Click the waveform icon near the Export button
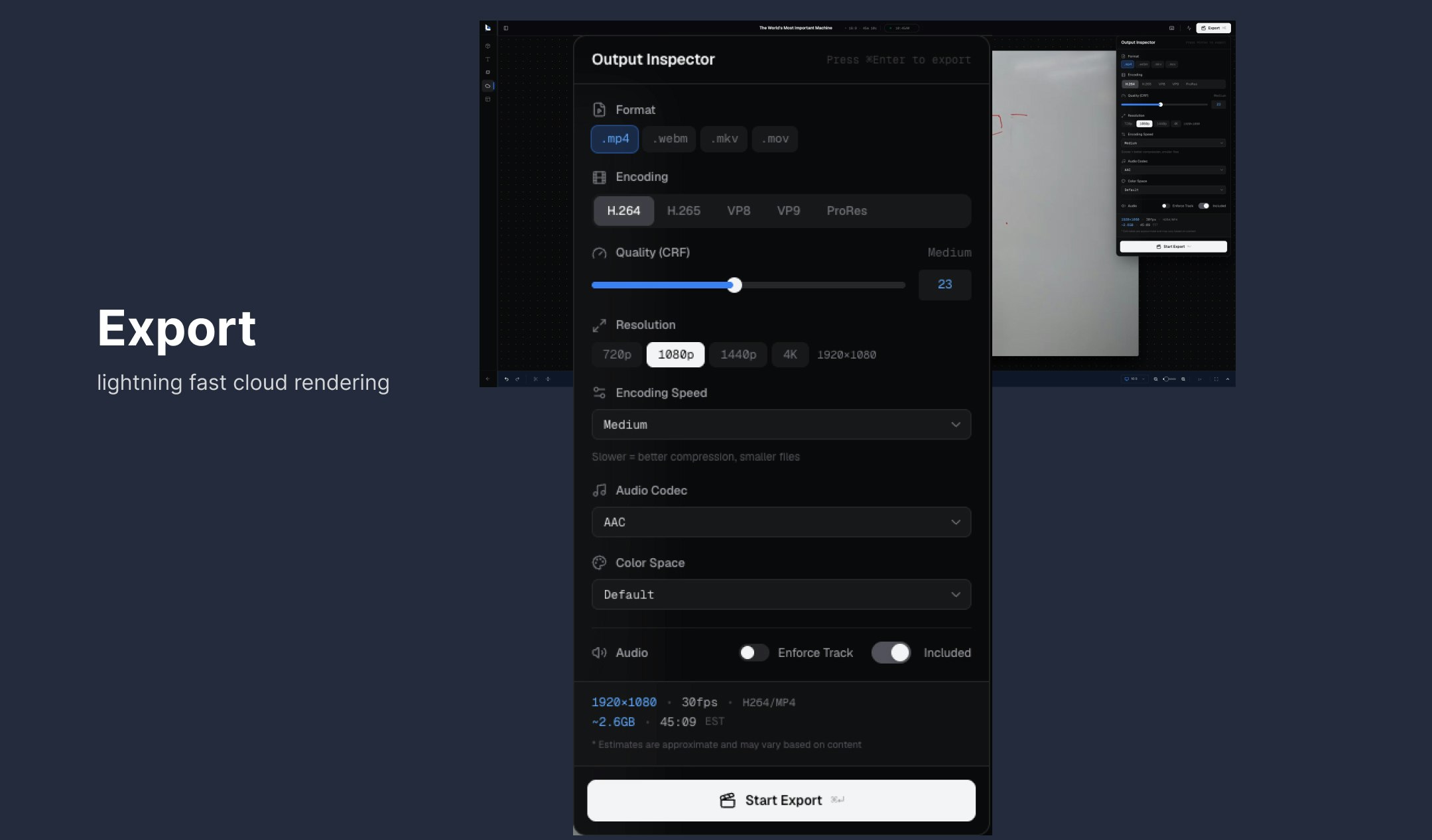The image size is (1432, 840). tap(1189, 28)
